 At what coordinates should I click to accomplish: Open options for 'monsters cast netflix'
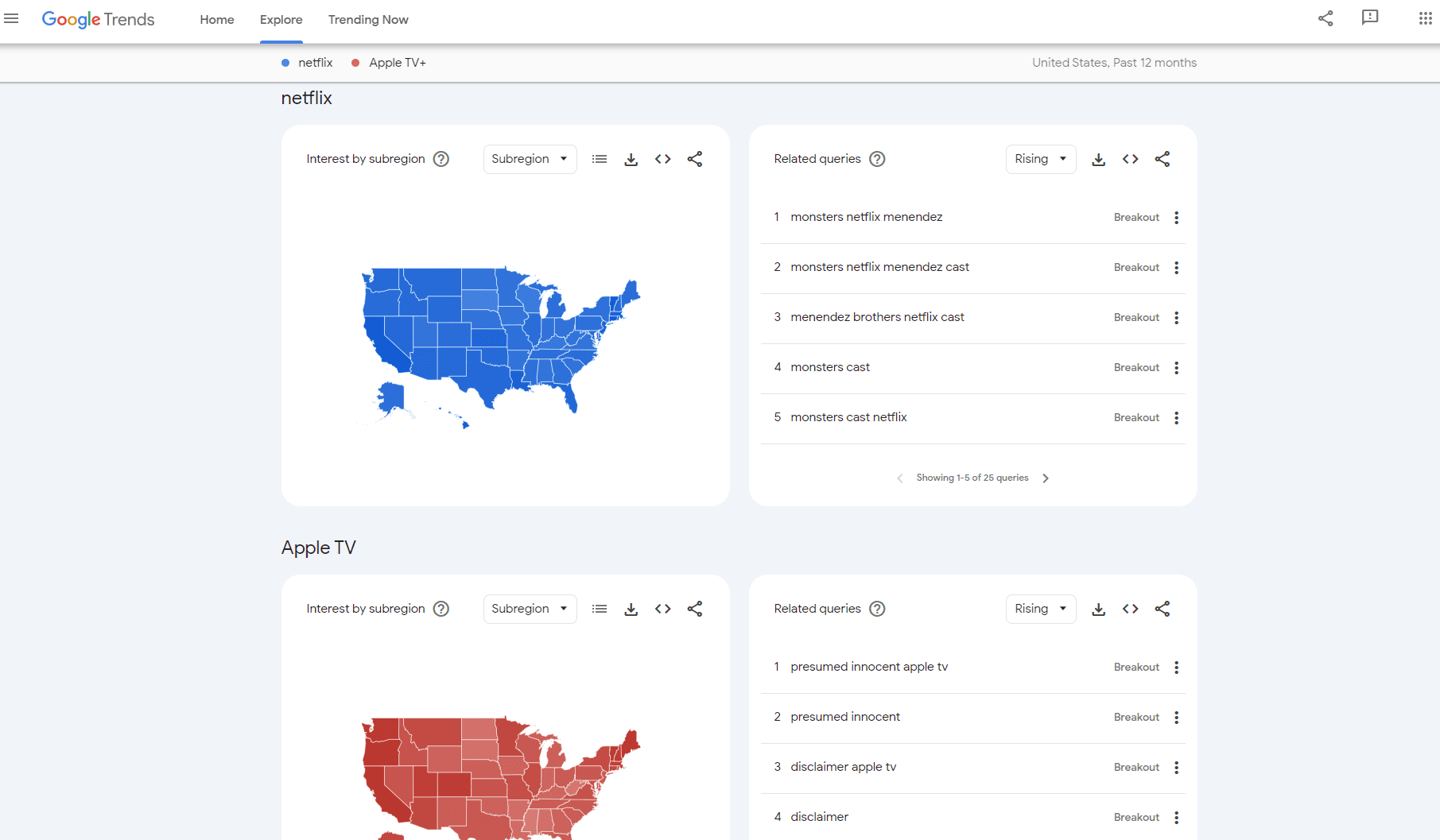click(1177, 418)
